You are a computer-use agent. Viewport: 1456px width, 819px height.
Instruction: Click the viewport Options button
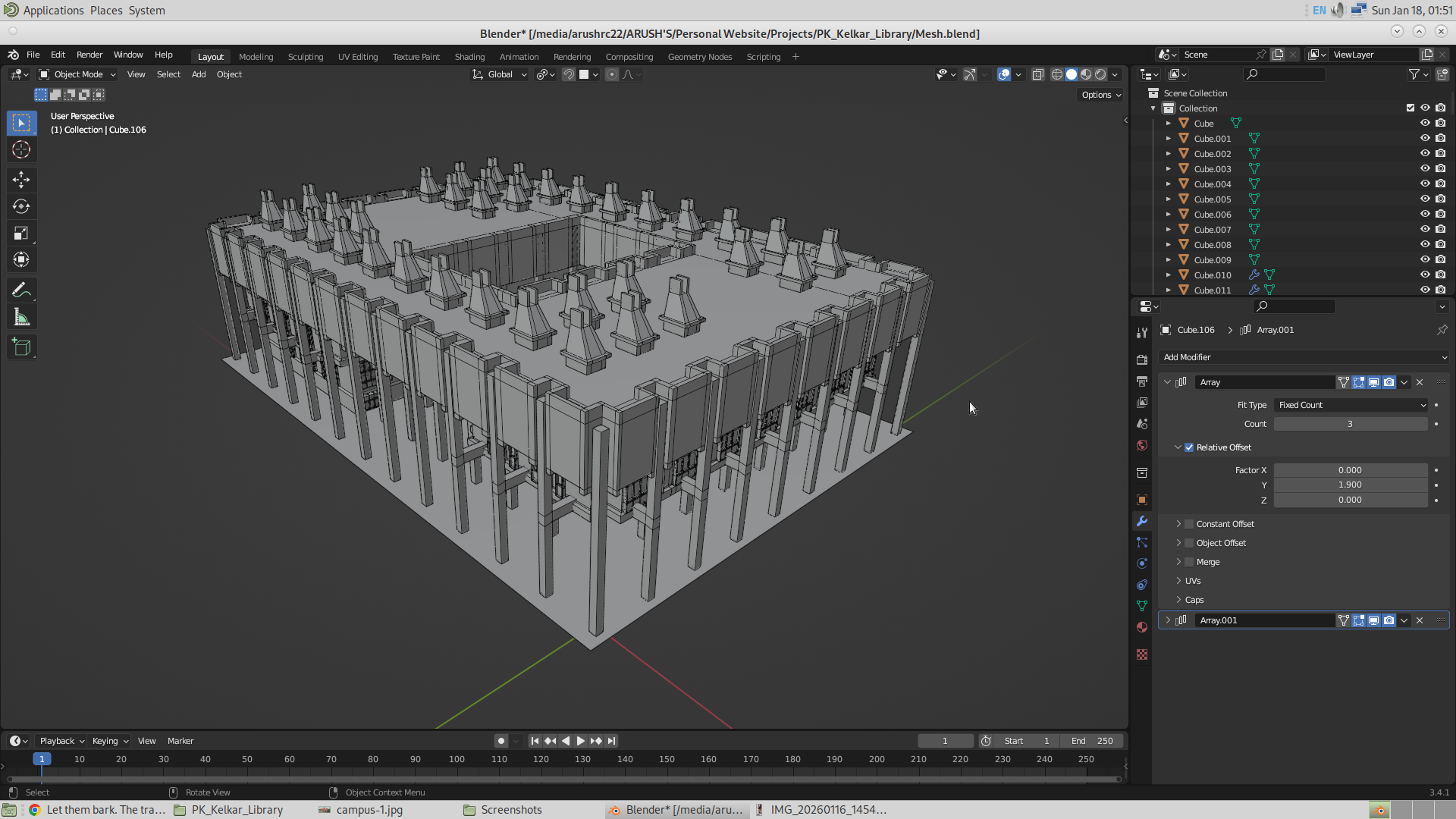[x=1100, y=95]
